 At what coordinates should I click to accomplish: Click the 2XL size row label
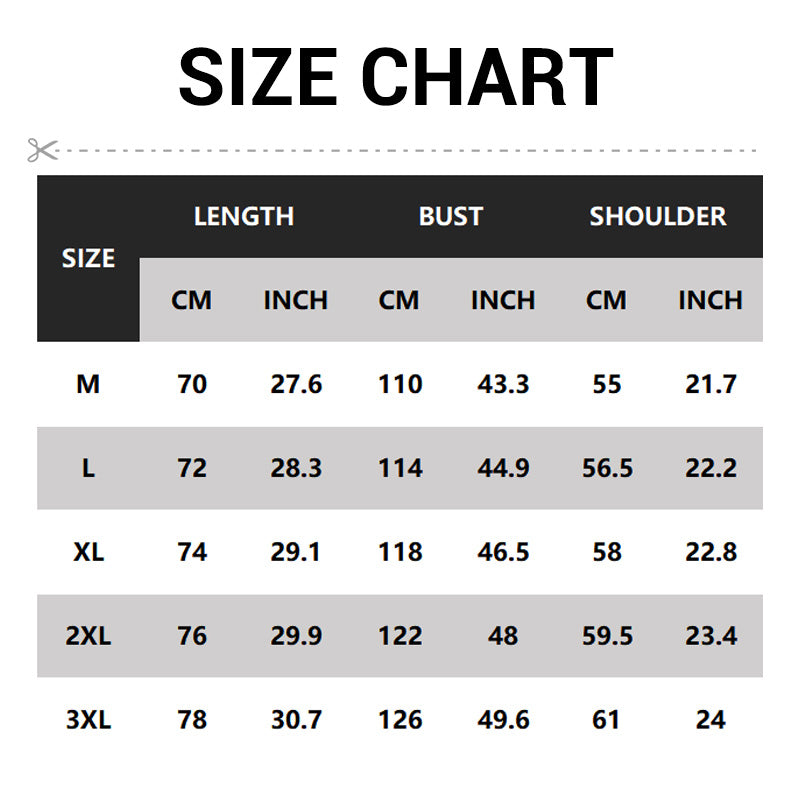click(x=88, y=636)
